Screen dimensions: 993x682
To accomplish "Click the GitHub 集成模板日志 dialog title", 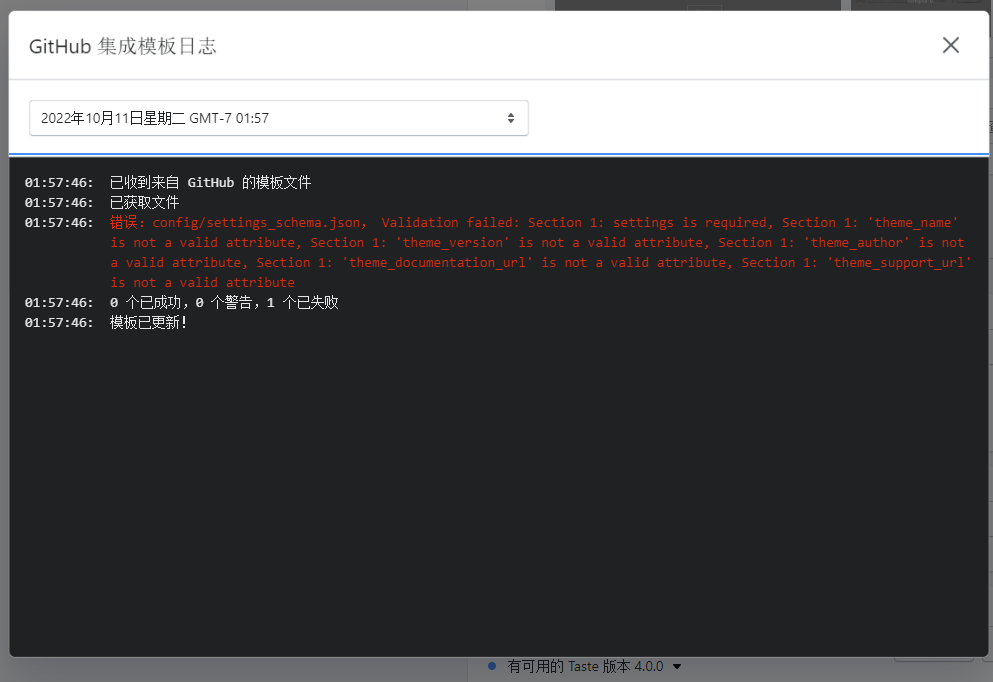I will point(123,46).
